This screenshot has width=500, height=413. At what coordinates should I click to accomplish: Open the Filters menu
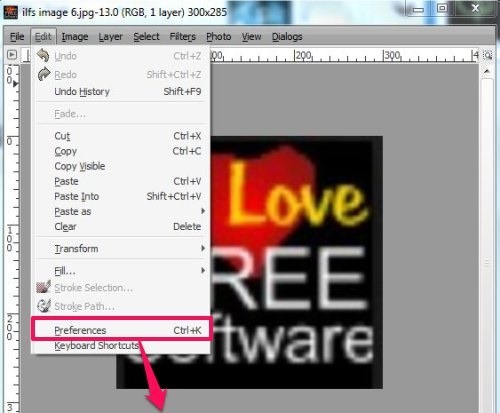click(182, 37)
